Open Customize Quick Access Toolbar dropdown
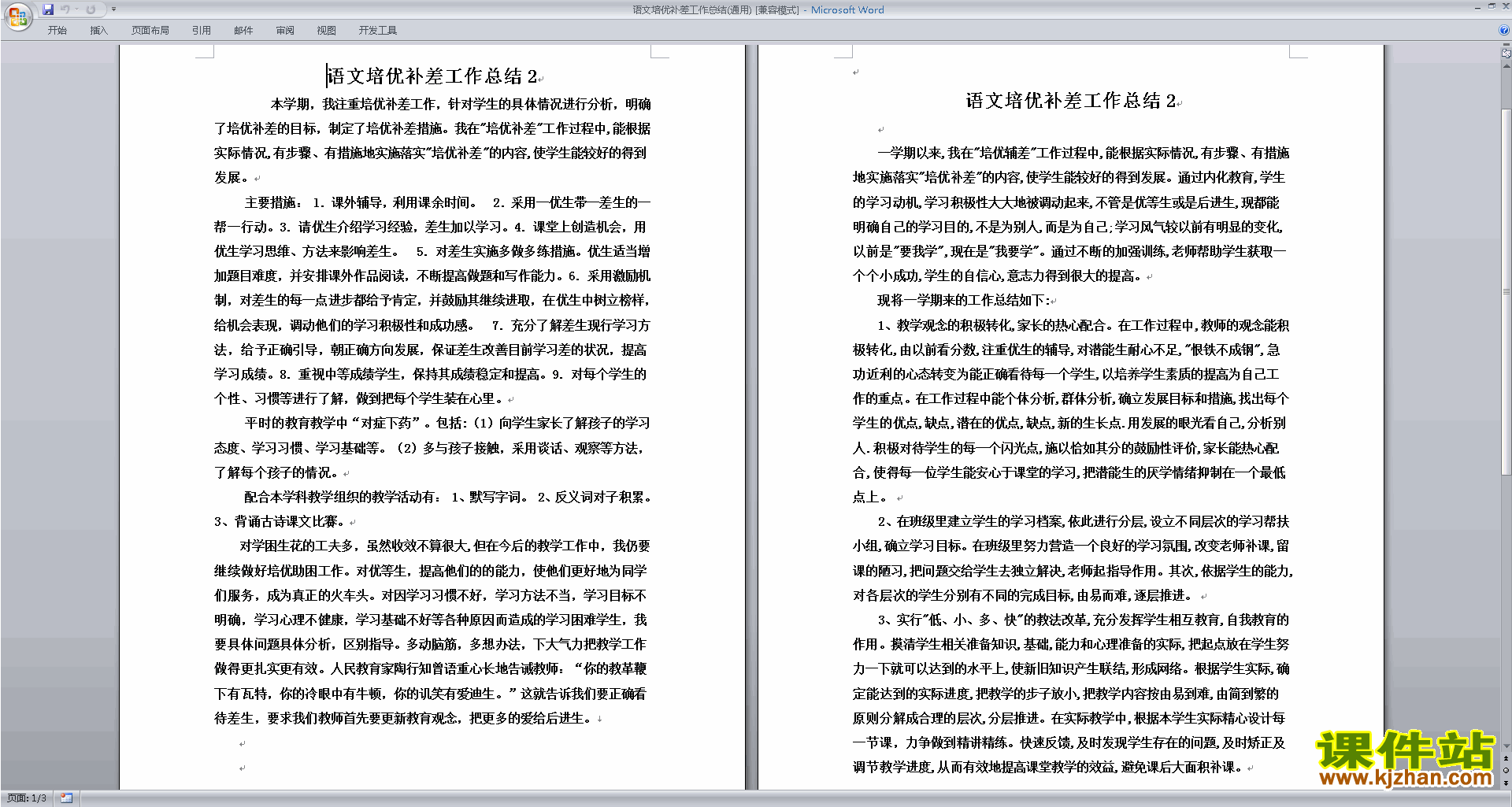Image resolution: width=1512 pixels, height=807 pixels. coord(113,9)
